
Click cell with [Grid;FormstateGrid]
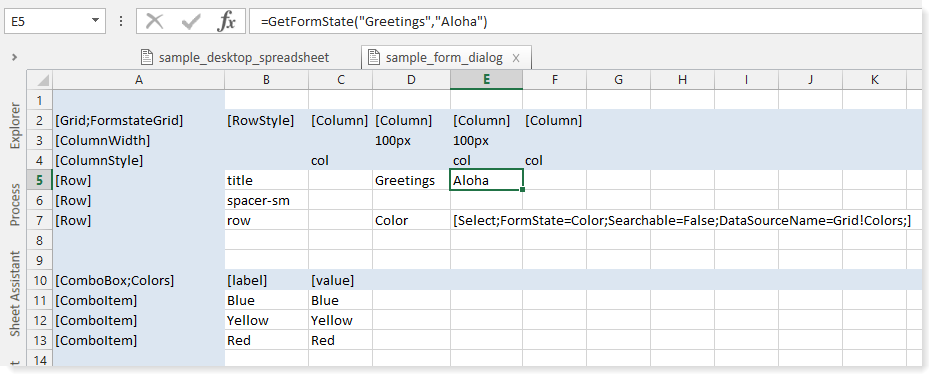click(x=139, y=121)
